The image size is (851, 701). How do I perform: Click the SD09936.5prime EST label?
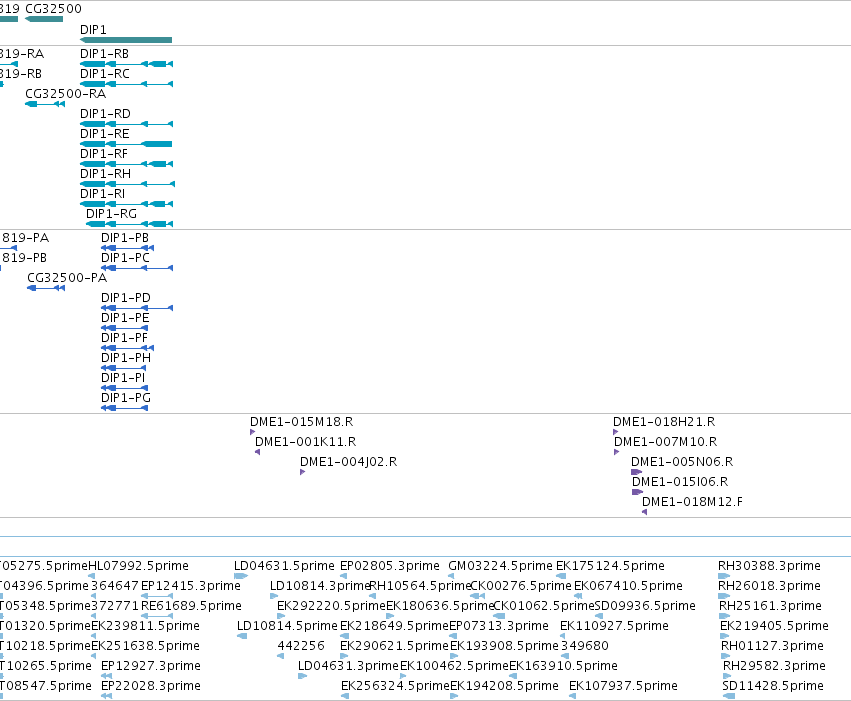tap(645, 607)
